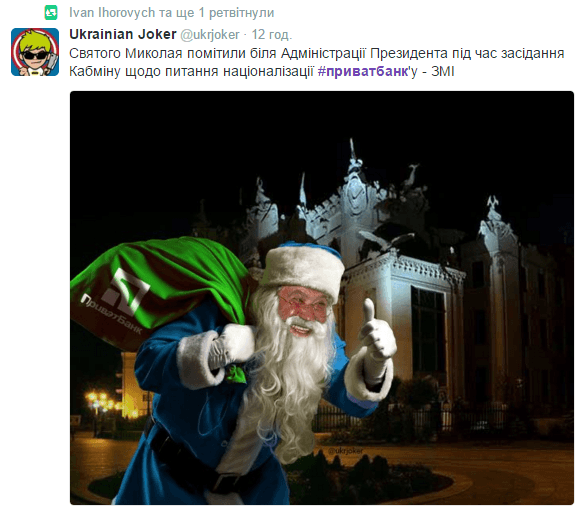Image resolution: width=586 pixels, height=511 pixels.
Task: Open the #приватбанк hashtag
Action: click(x=363, y=71)
